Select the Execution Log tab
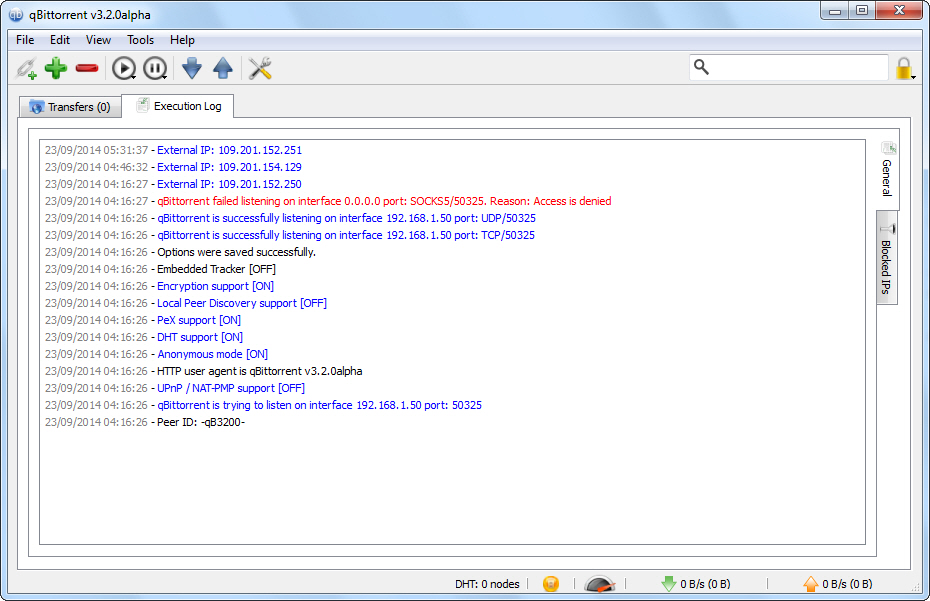Screen dimensions: 930x601 click(177, 106)
